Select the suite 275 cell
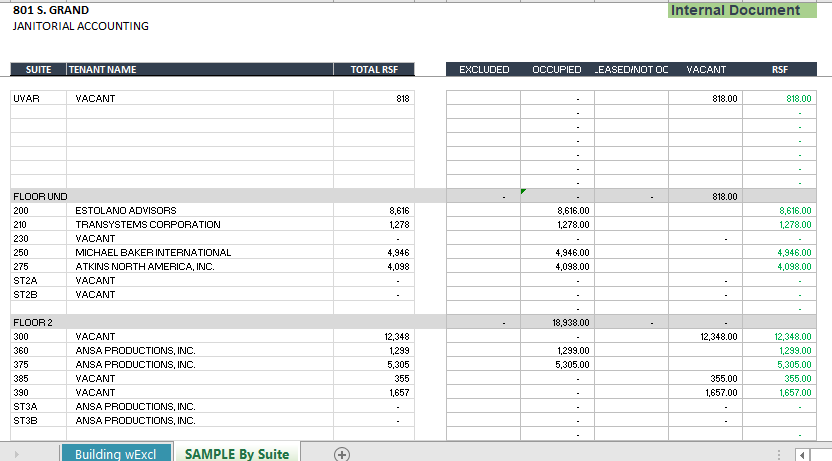 click(x=39, y=266)
